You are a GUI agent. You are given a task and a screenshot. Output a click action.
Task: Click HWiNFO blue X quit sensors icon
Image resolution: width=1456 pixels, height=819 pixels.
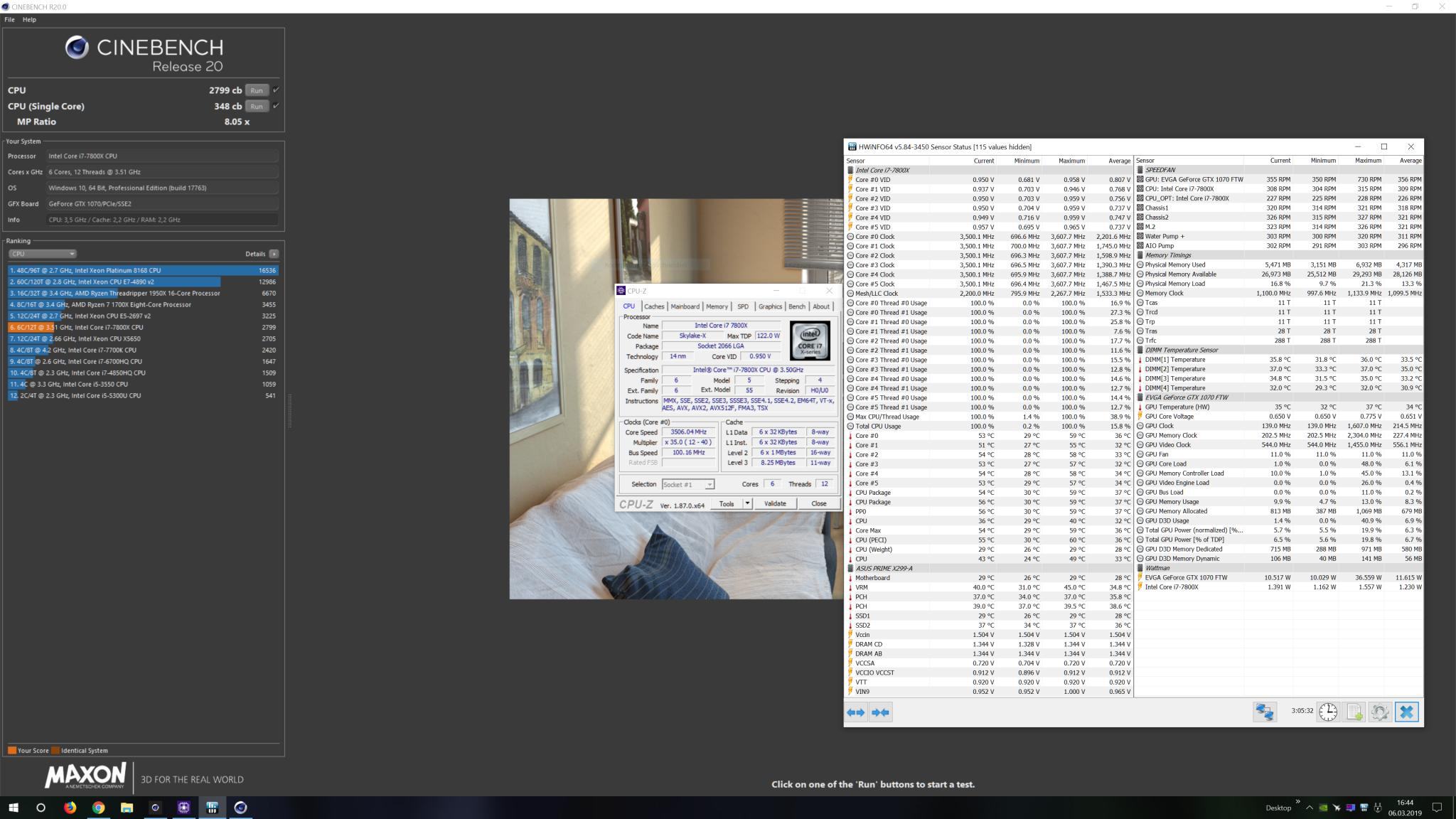1406,712
